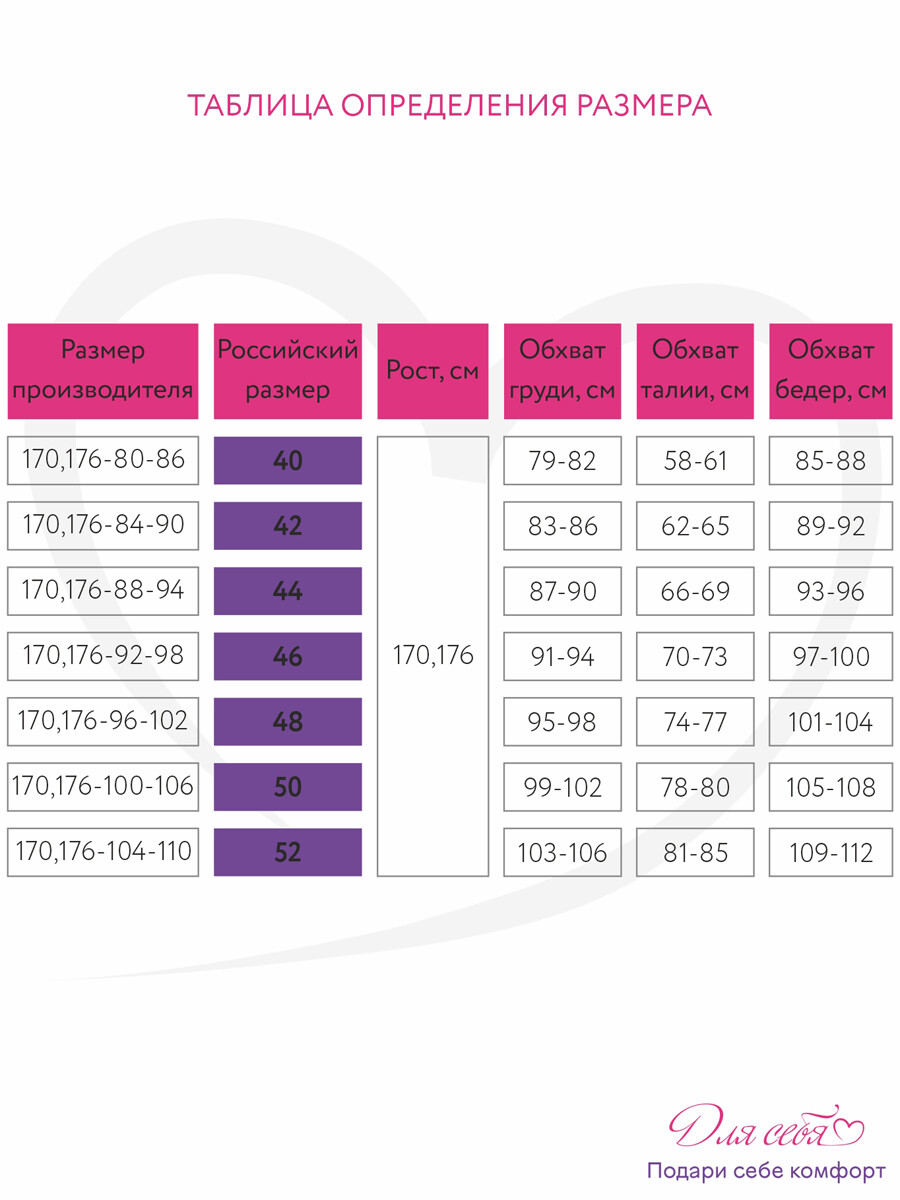Click the 'Обхват груди, см' header

(562, 371)
